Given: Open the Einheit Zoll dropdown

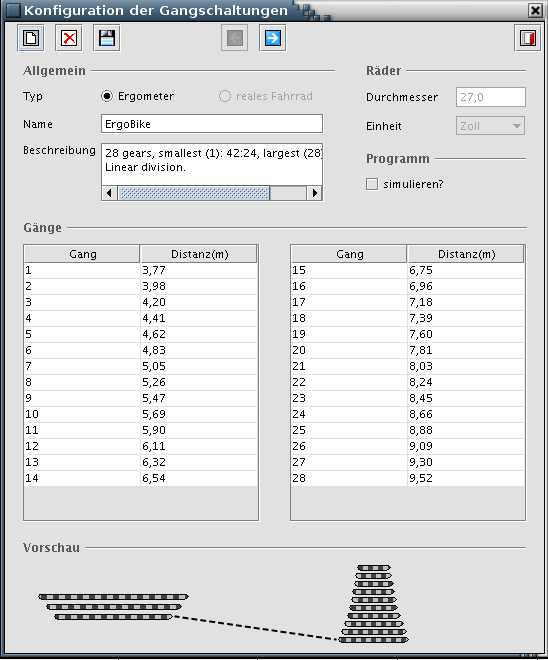Looking at the screenshot, I should click(x=490, y=126).
